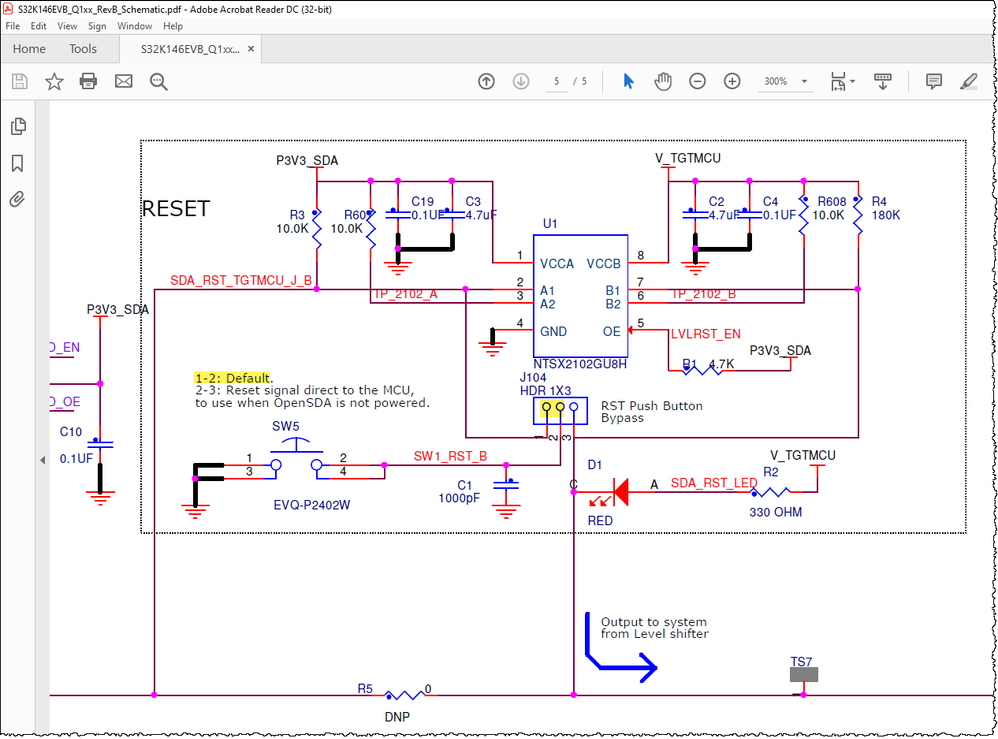Open the Bookmarks panel
This screenshot has height=739, width=998.
[x=17, y=163]
